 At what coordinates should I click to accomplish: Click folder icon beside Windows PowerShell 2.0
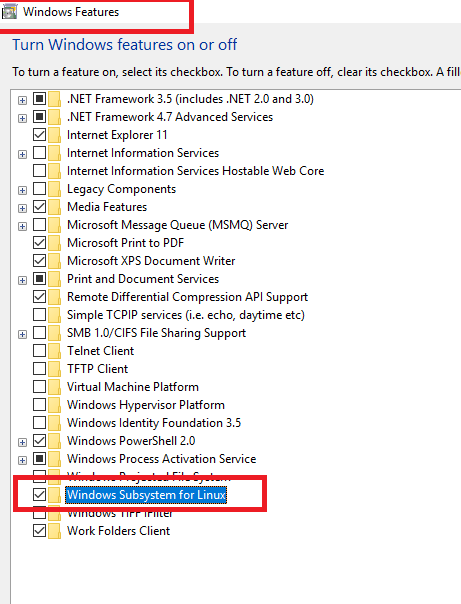(55, 441)
